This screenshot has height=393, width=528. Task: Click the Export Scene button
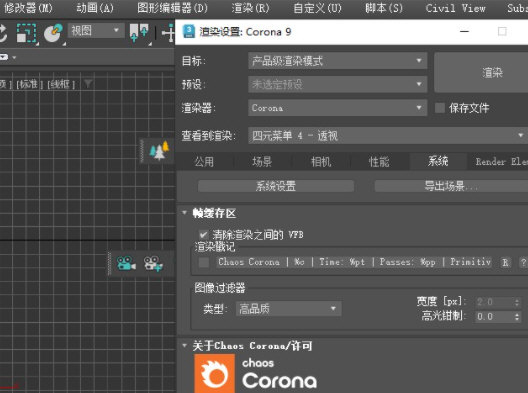451,186
